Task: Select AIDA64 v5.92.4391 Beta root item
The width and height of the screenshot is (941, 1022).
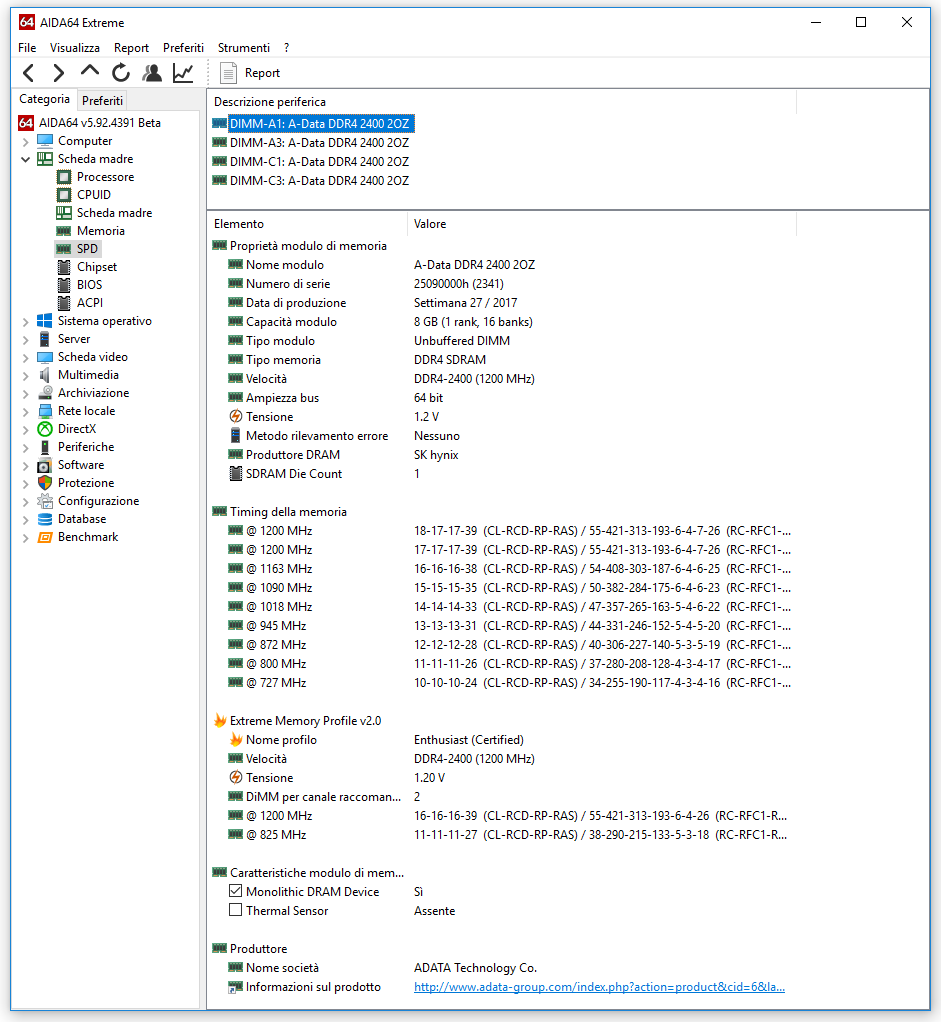Action: tap(100, 123)
